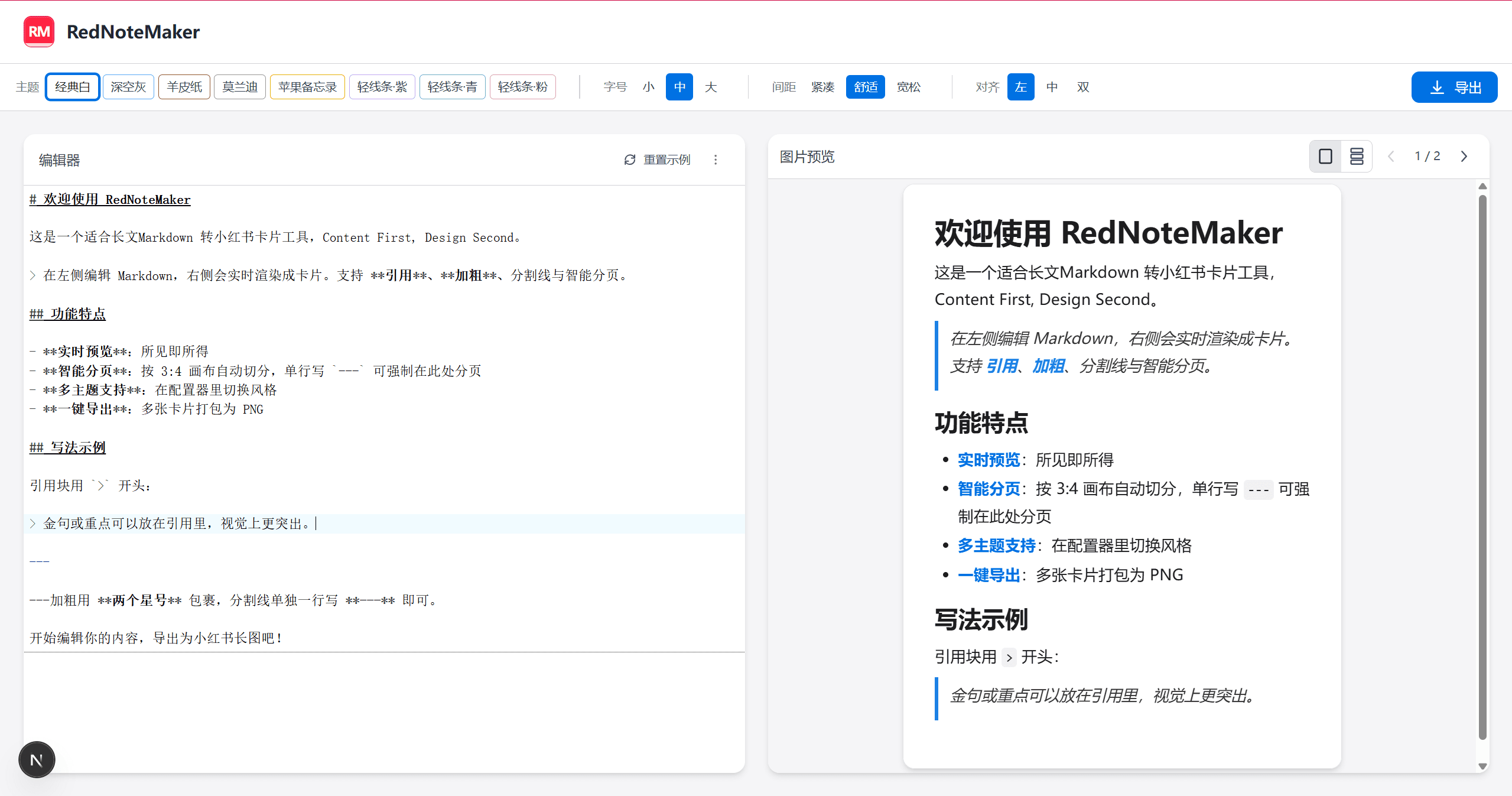Click the RM app logo icon
Screen dimensions: 1512x796
coord(39,31)
